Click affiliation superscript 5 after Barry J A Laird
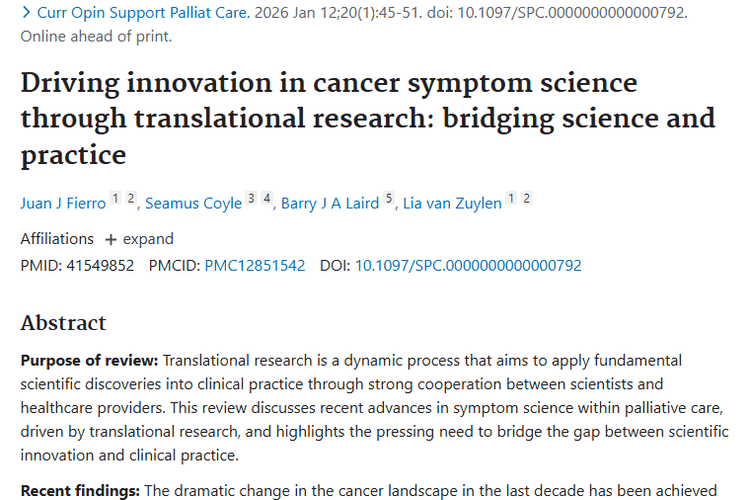 click(x=388, y=198)
